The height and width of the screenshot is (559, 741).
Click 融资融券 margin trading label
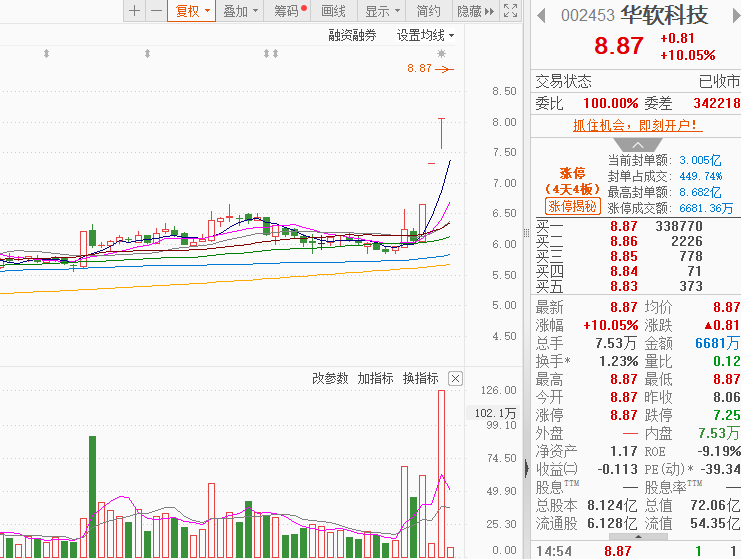tap(352, 35)
